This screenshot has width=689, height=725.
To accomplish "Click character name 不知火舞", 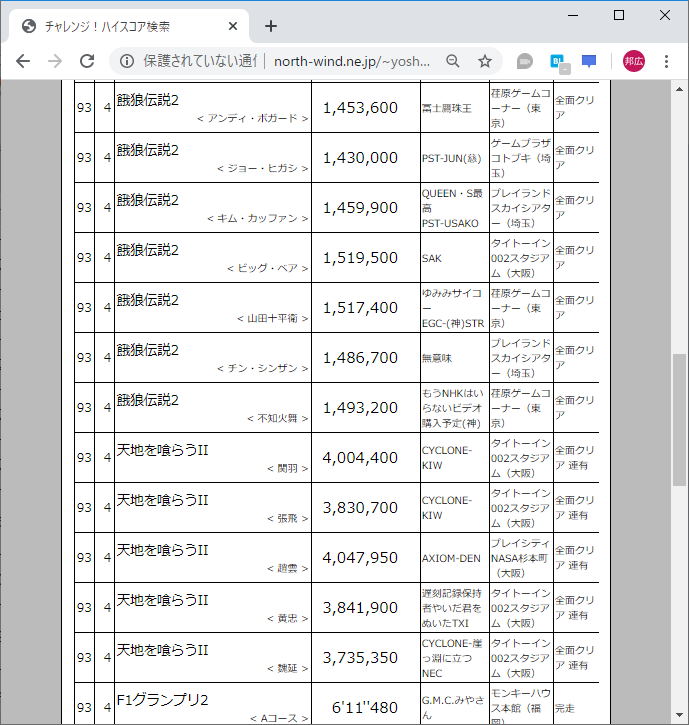I will [277, 418].
